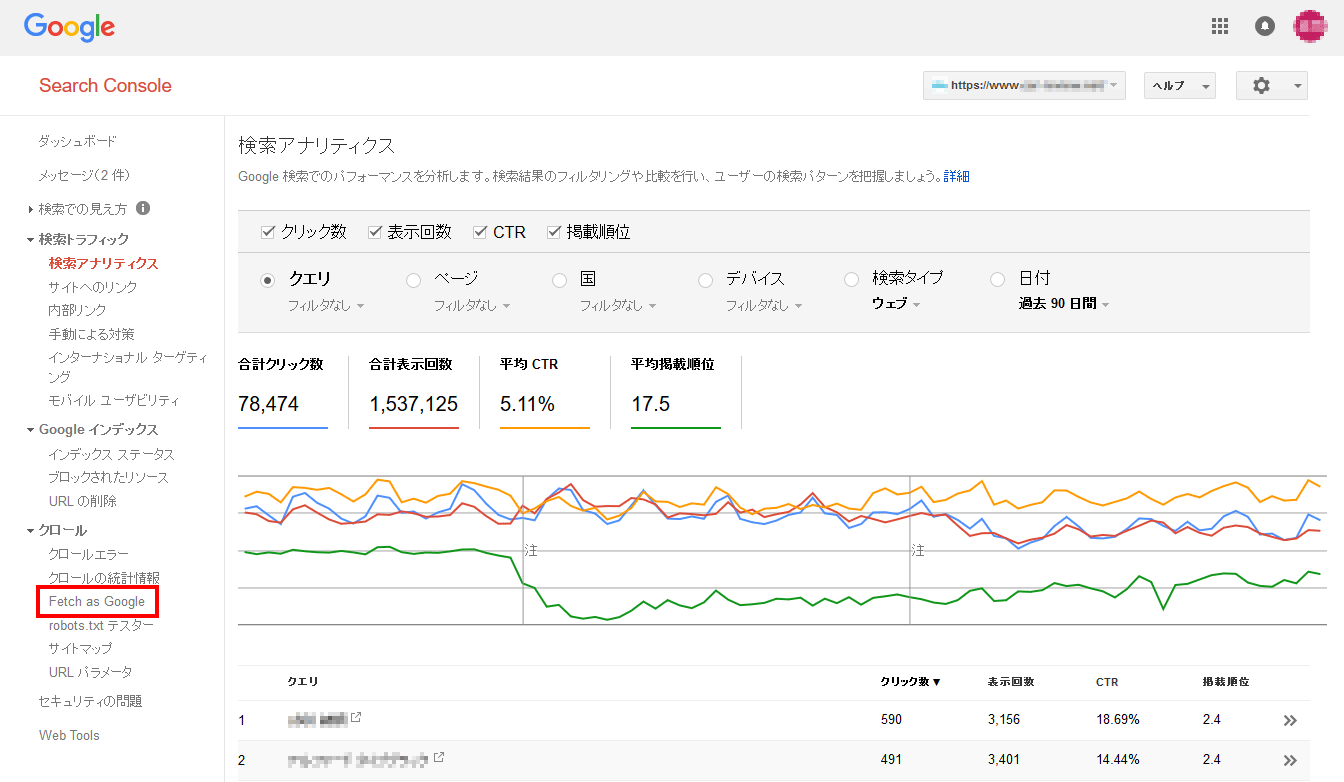Open ダッシュボード in sidebar

[x=77, y=141]
